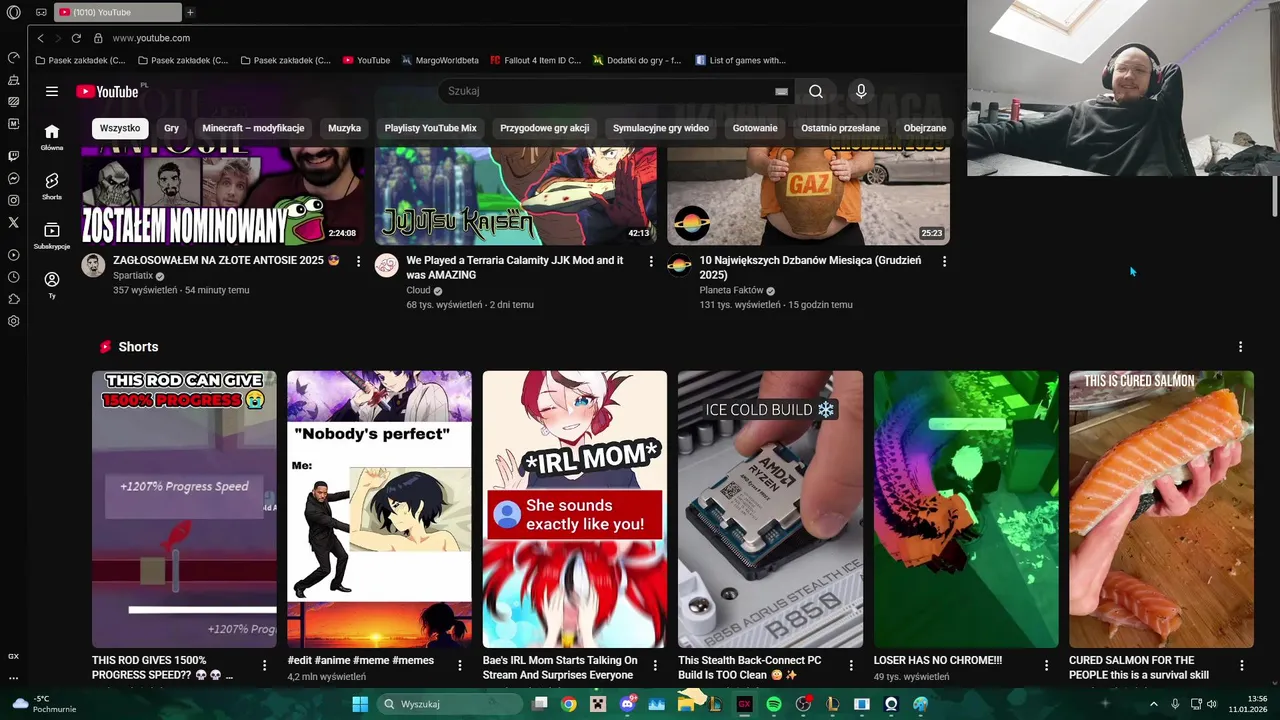Screen dimensions: 1280x720
Task: Open the Ty (You) page in sidebar
Action: [x=52, y=285]
